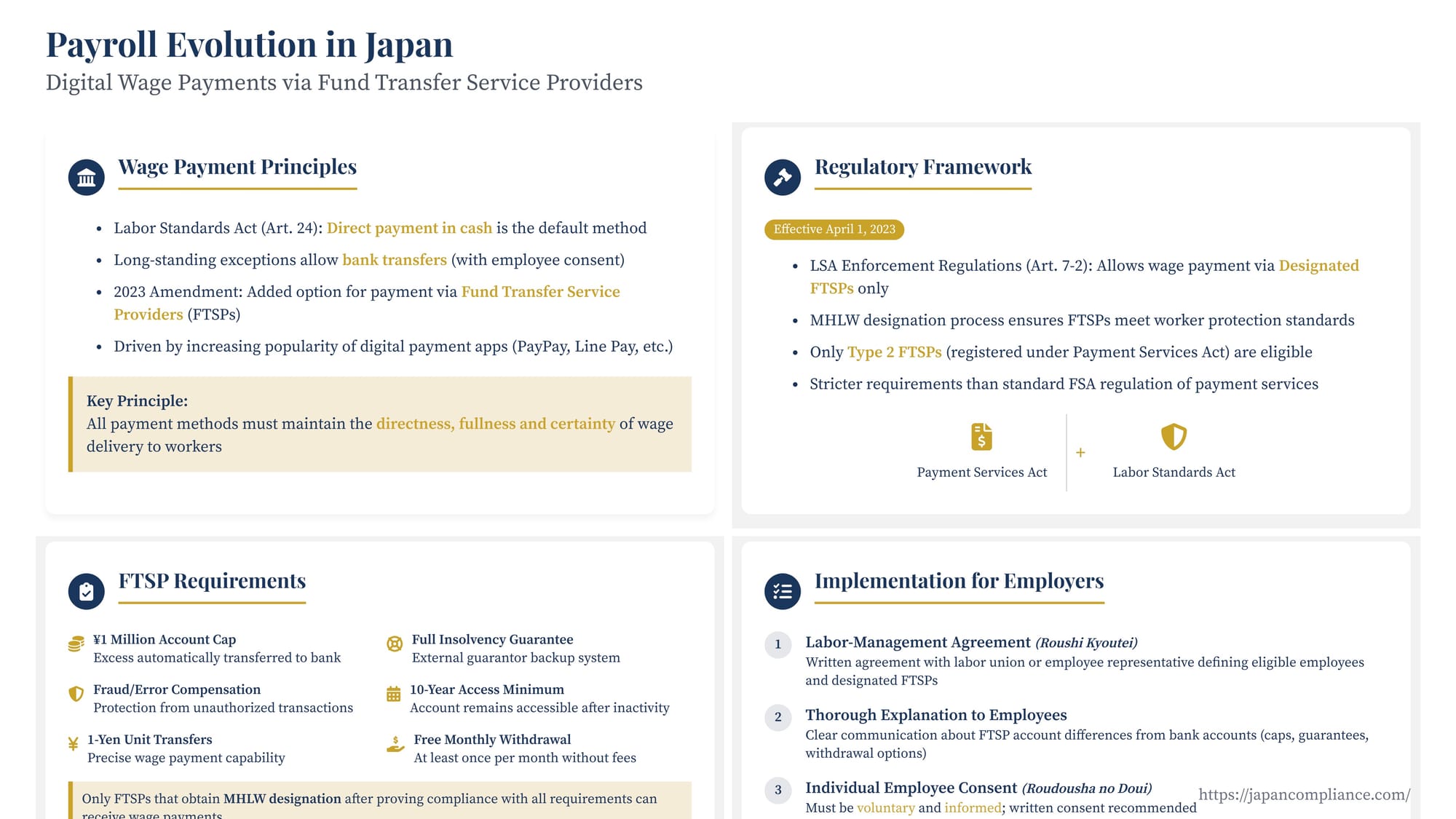Click the highlighted text Type 2 FTSPs
The height and width of the screenshot is (819, 1456).
click(895, 352)
